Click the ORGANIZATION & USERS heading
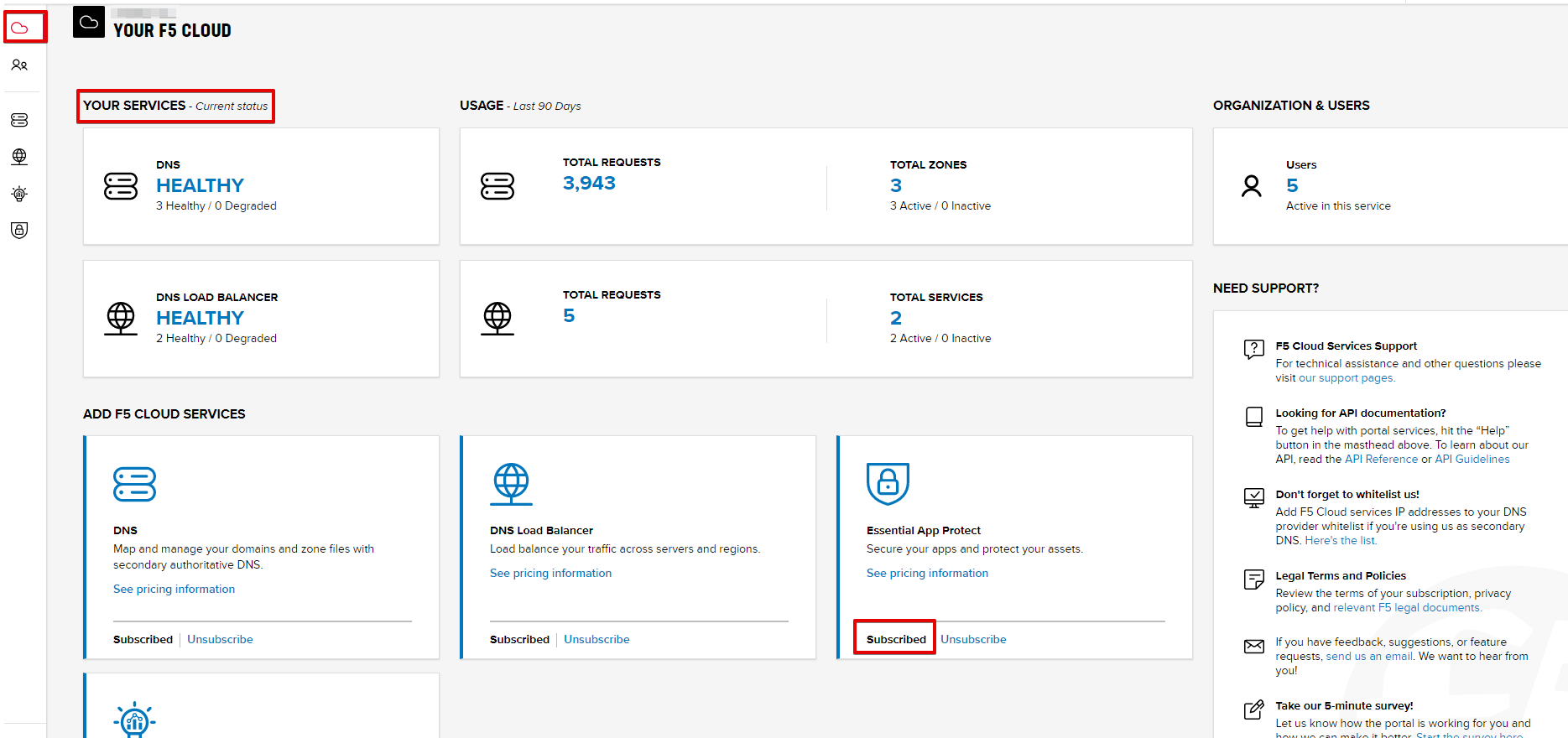1568x738 pixels. tap(1291, 106)
